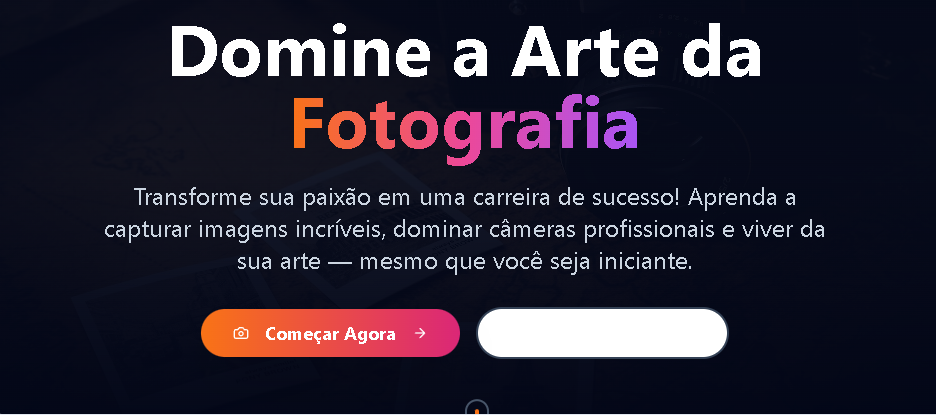Click the text mesmo que você seja iniciante
The height and width of the screenshot is (415, 936).
pos(527,262)
